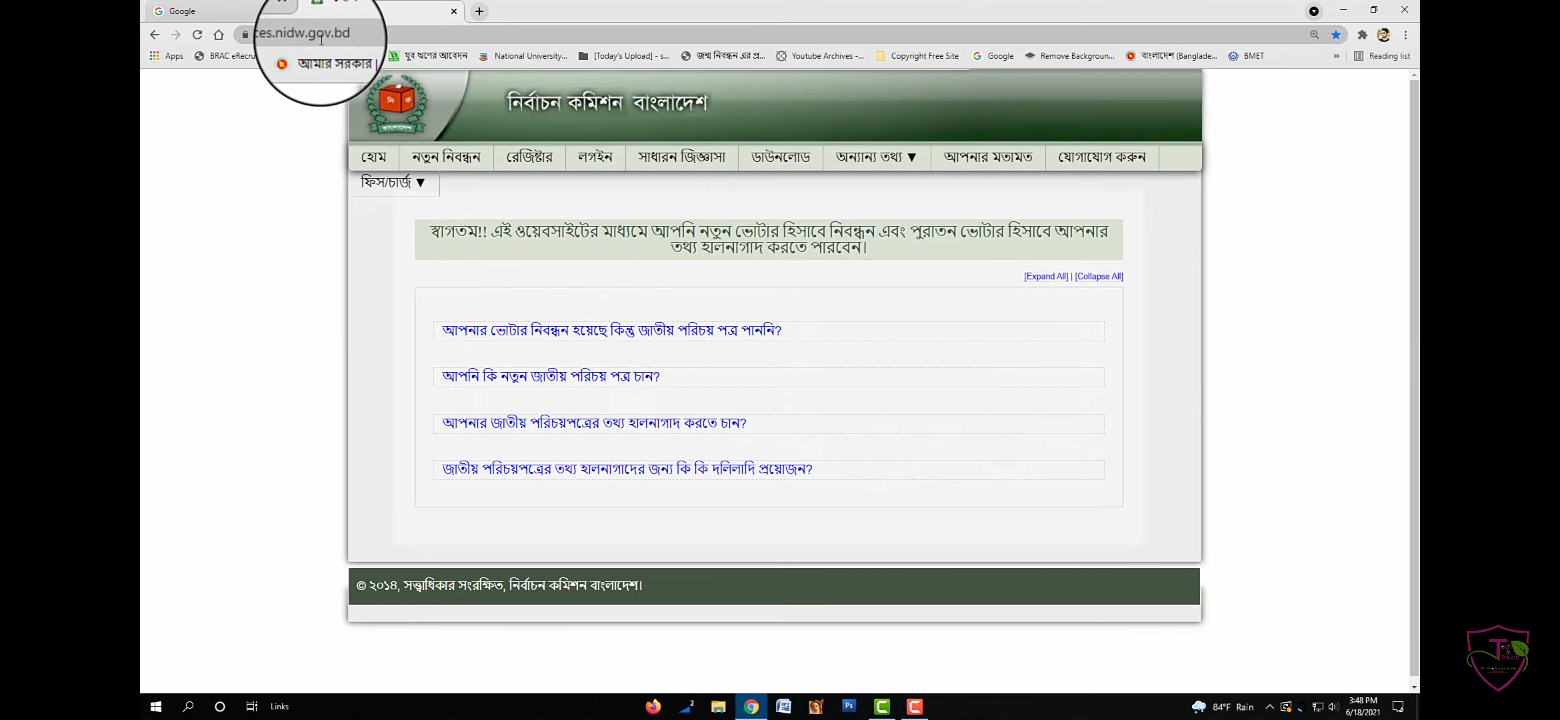The image size is (1560, 720).
Task: Click the Expand All link
Action: coord(1046,277)
